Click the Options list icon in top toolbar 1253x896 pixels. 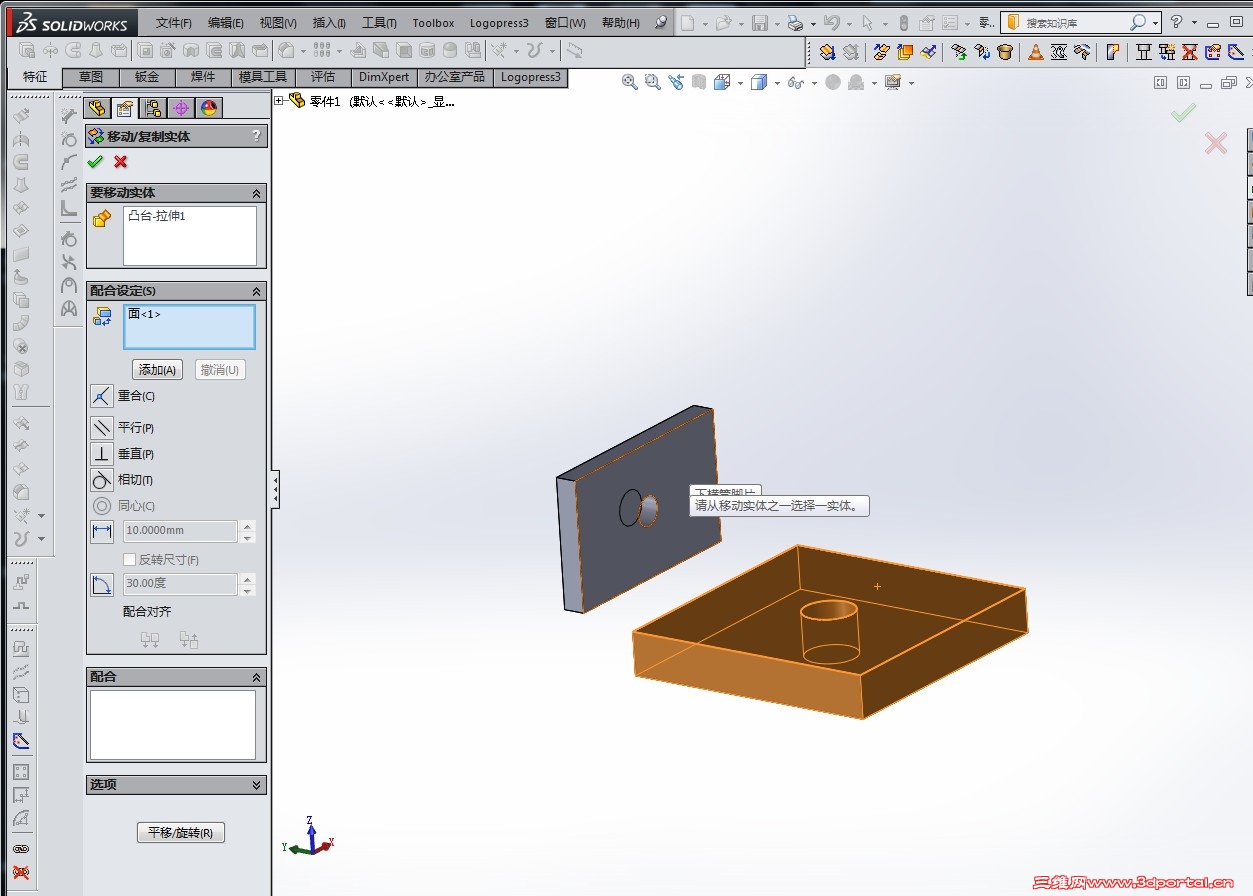tap(949, 22)
